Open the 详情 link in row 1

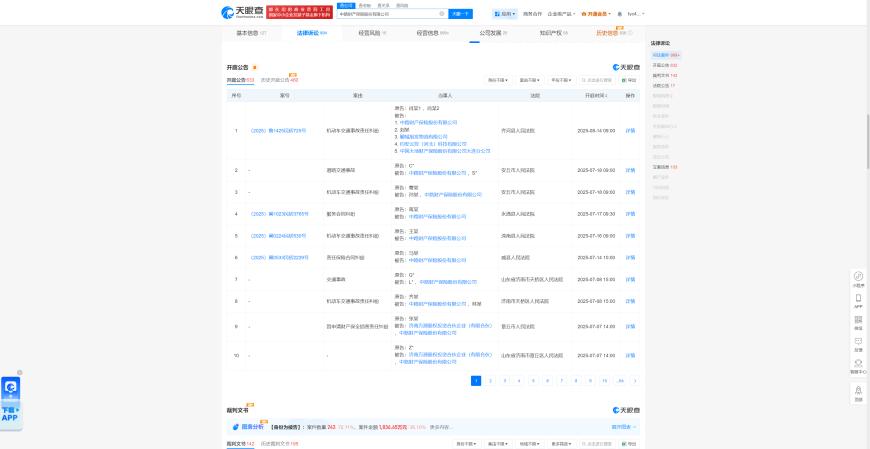pos(630,130)
